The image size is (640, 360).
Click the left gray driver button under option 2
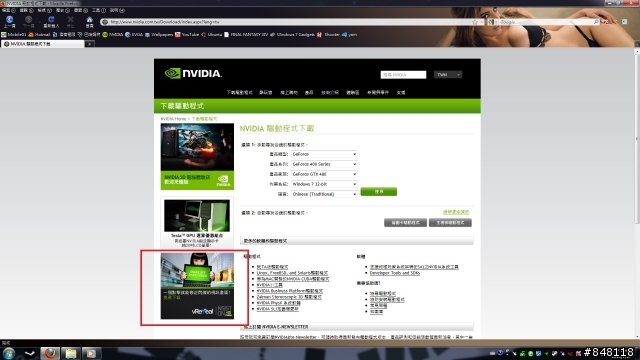(x=405, y=222)
